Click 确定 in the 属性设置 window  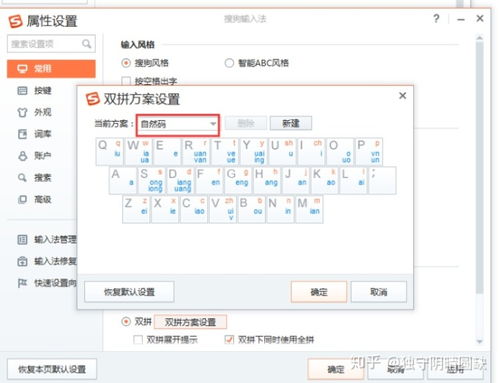[x=336, y=369]
